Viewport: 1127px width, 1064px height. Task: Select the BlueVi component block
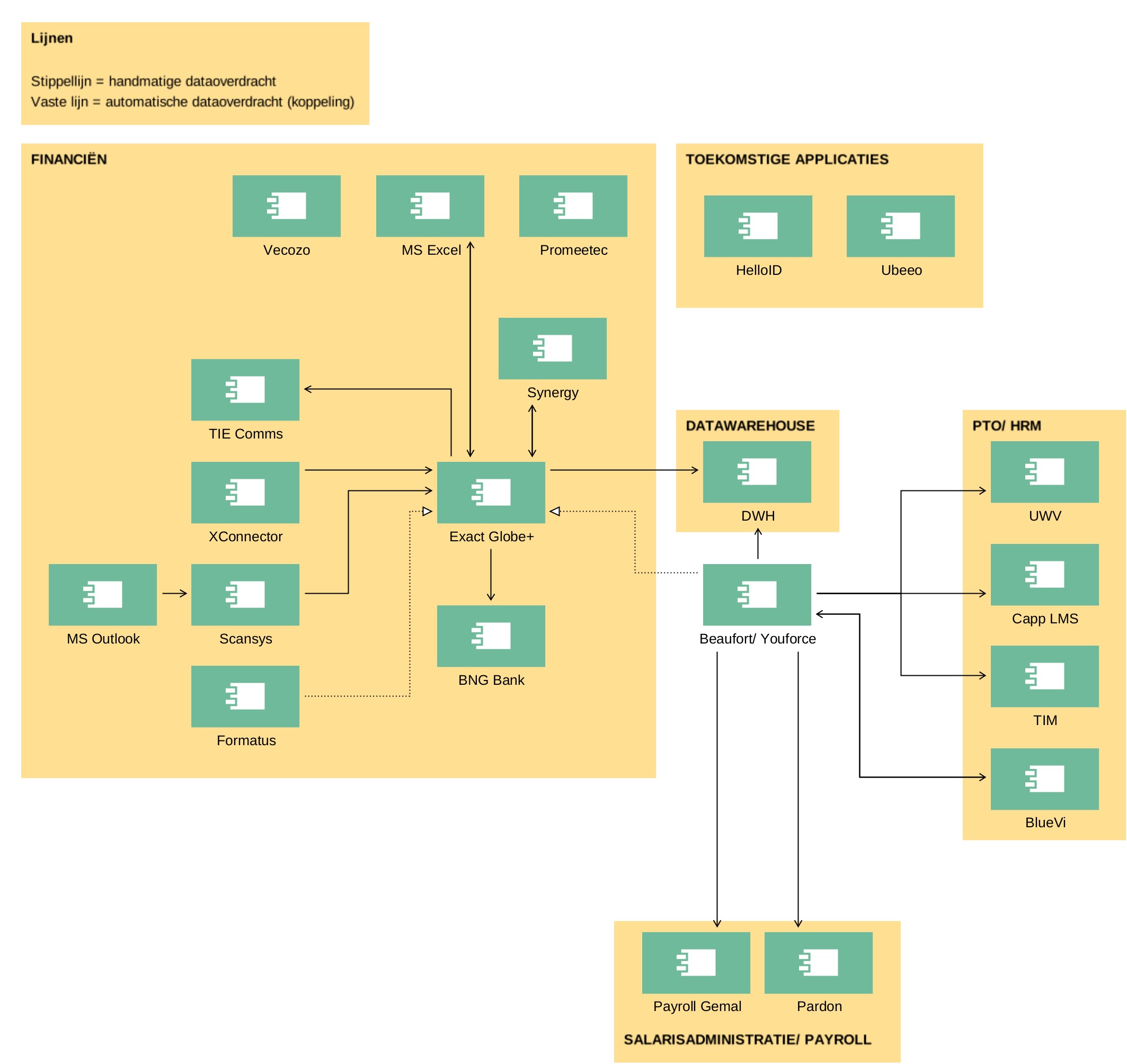coord(1045,779)
